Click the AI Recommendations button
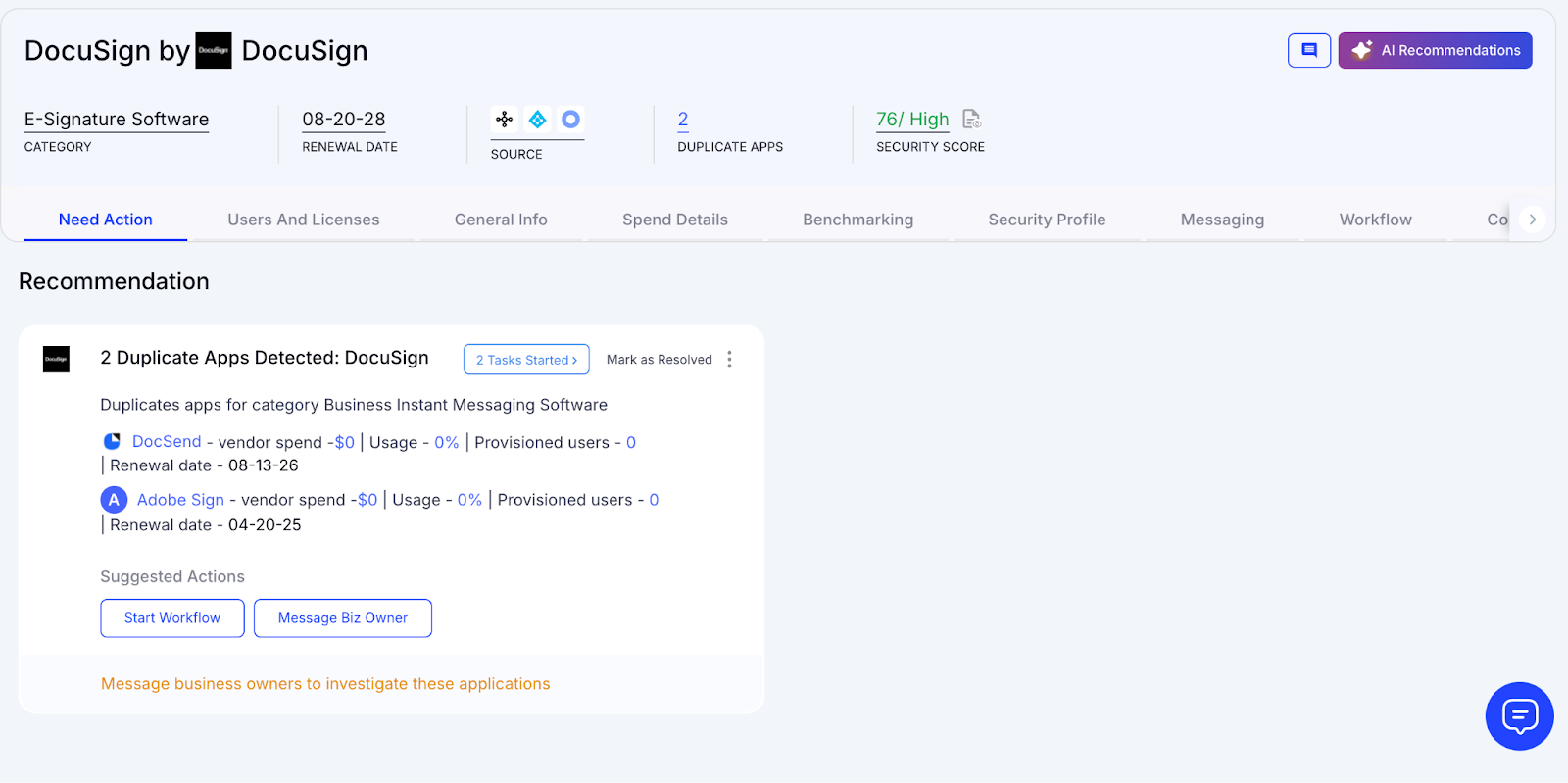Viewport: 1568px width, 783px height. click(1435, 50)
